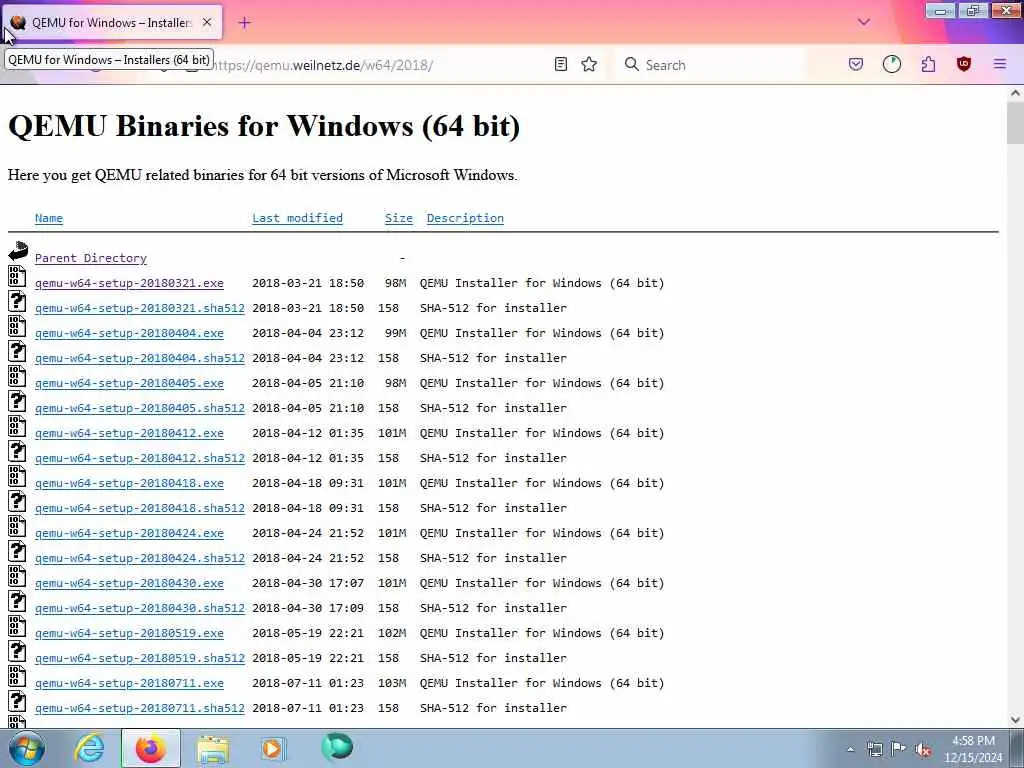Open the Windows Start menu orb

point(27,748)
